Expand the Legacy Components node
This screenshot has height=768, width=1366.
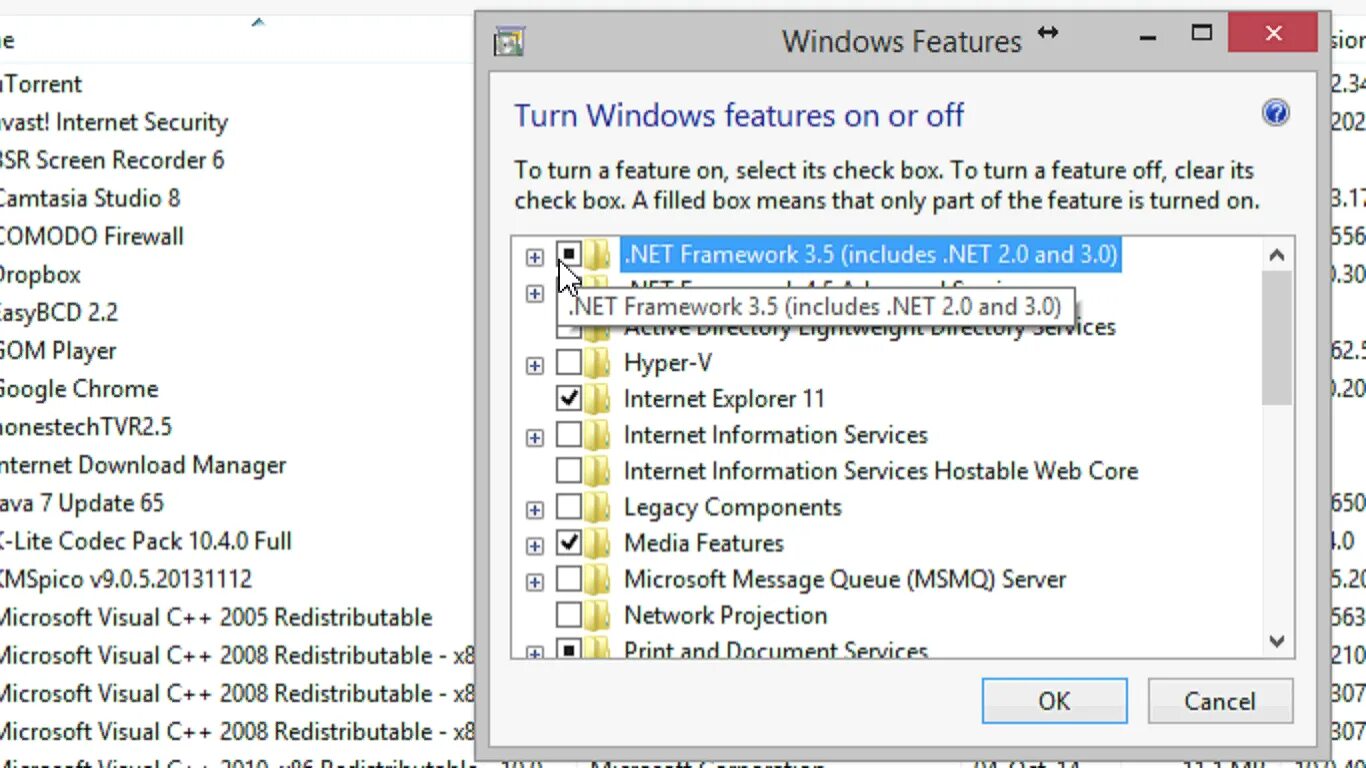[x=535, y=509]
